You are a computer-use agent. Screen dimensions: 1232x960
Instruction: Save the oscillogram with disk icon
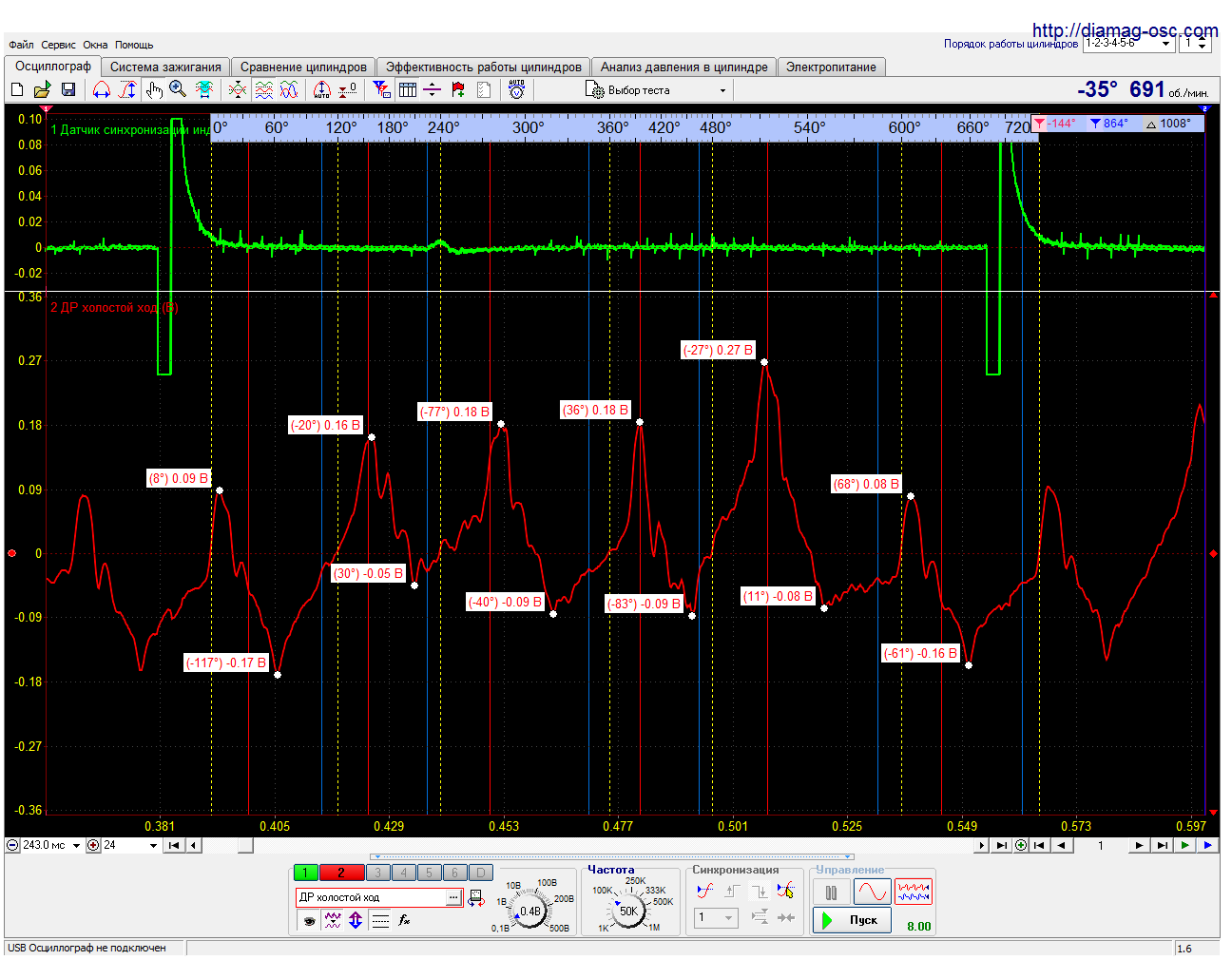click(x=68, y=89)
